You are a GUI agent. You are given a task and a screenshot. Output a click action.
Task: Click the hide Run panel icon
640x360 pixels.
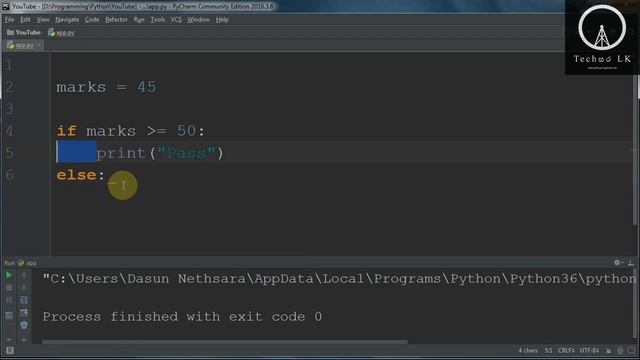(631, 263)
